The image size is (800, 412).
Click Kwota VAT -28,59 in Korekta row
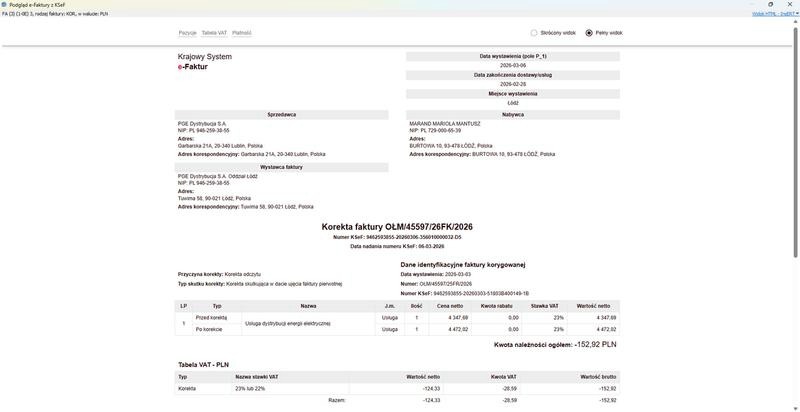(x=509, y=389)
